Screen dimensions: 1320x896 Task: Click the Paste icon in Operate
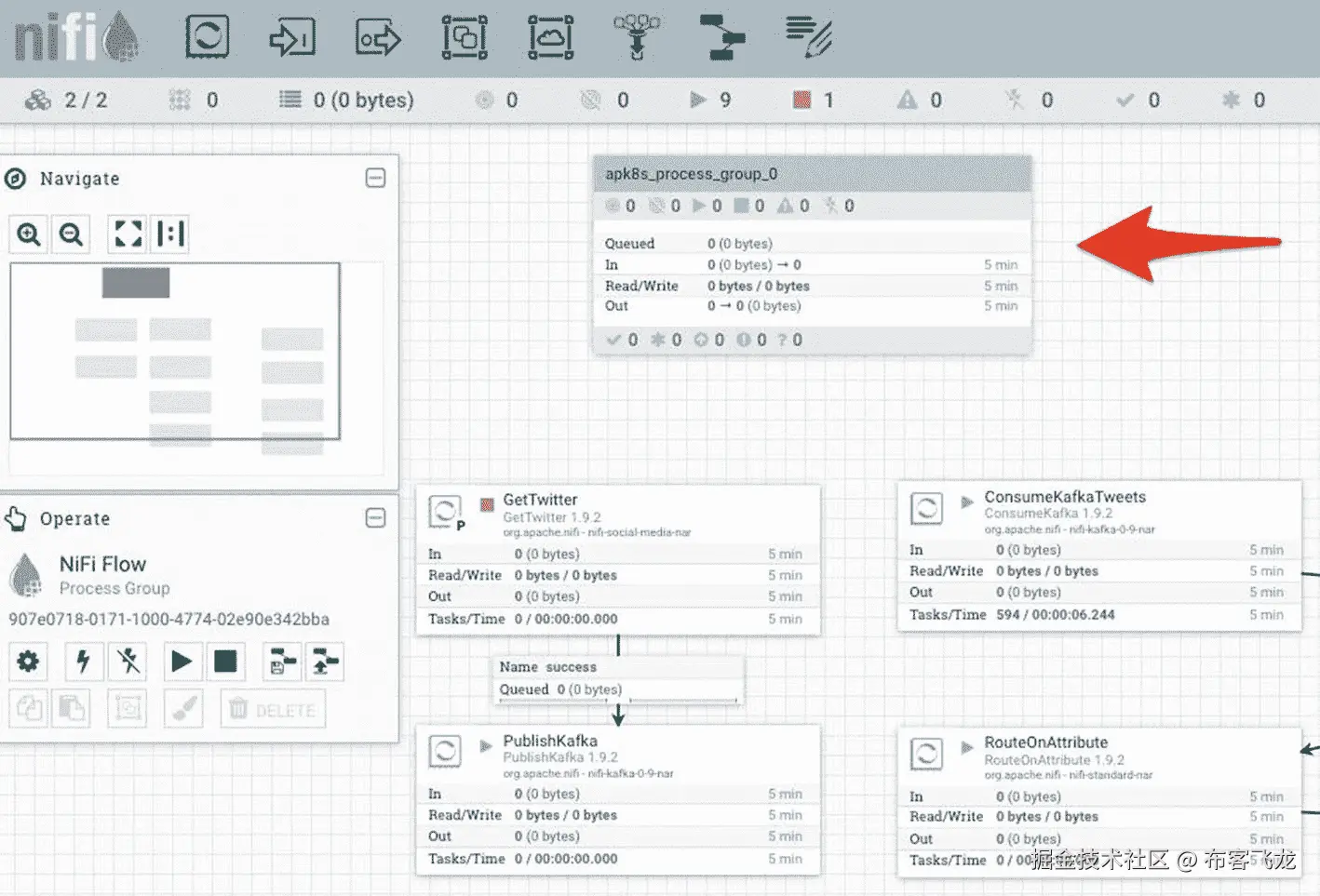point(71,709)
